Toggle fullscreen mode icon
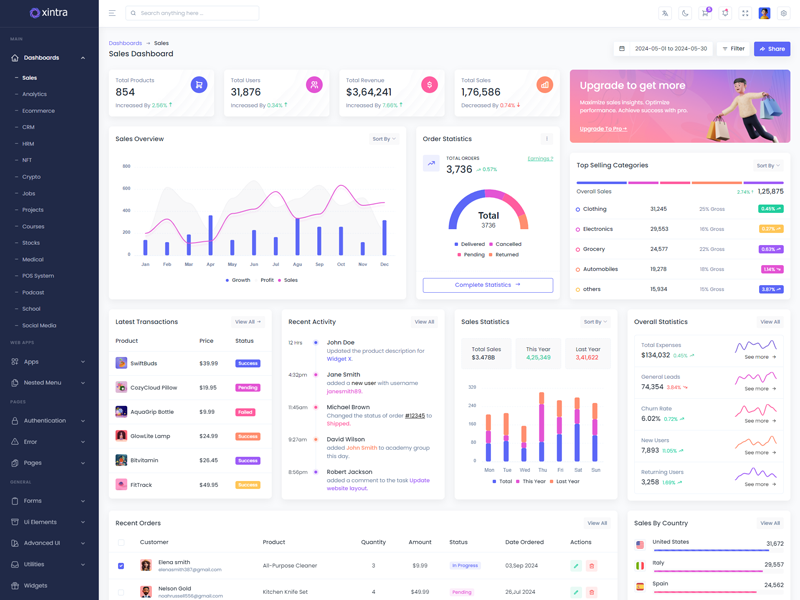 pyautogui.click(x=745, y=13)
